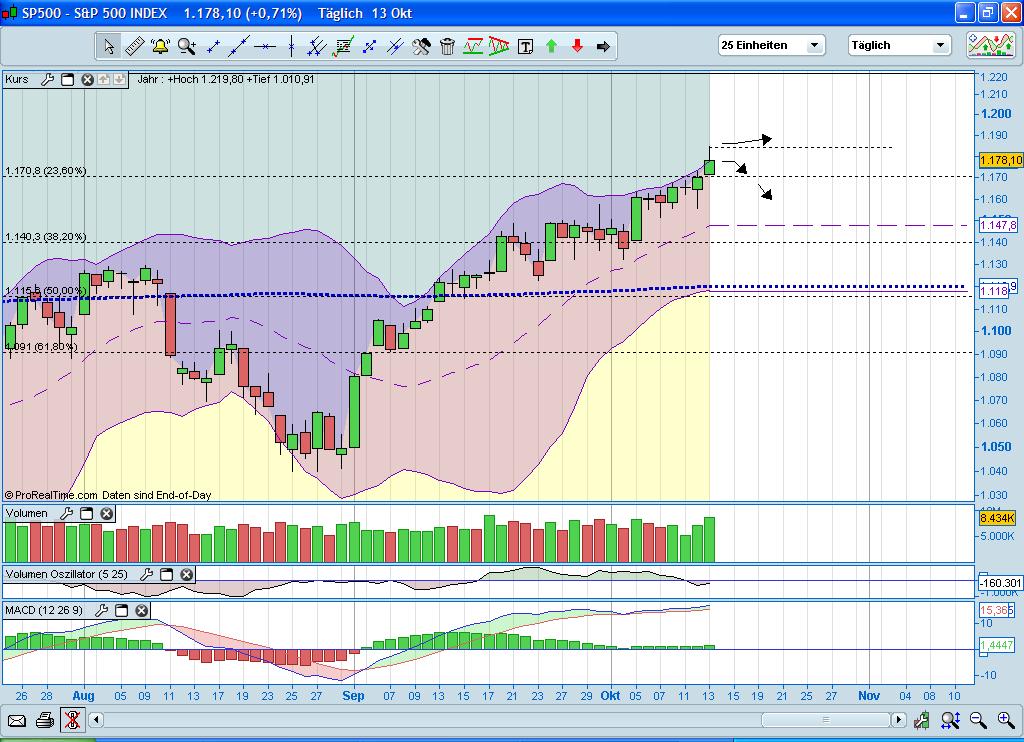Maximize the Volumen panel window
Viewport: 1024px width, 742px height.
coord(86,513)
